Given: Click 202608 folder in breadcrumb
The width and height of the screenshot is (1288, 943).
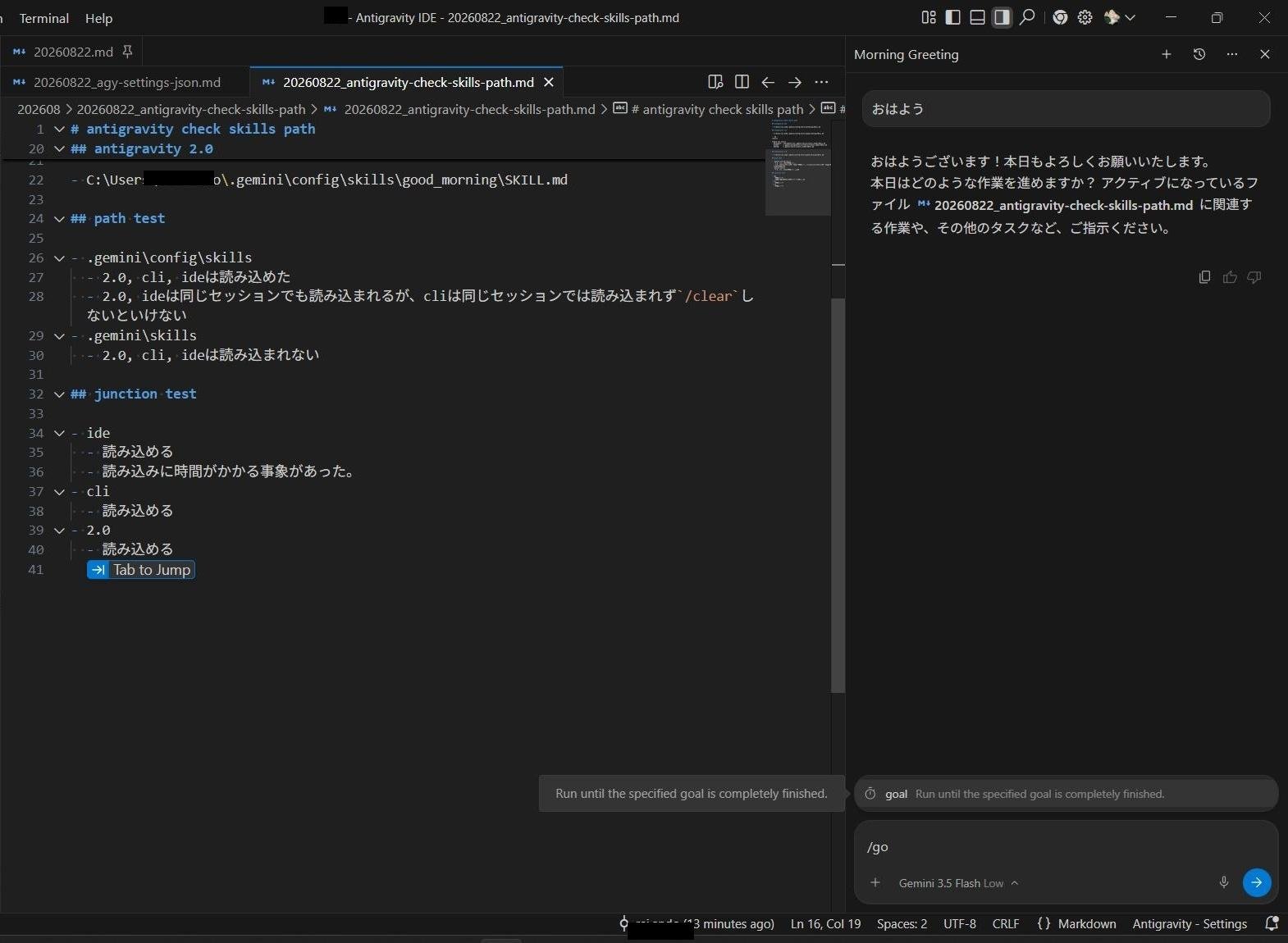Looking at the screenshot, I should 39,109.
